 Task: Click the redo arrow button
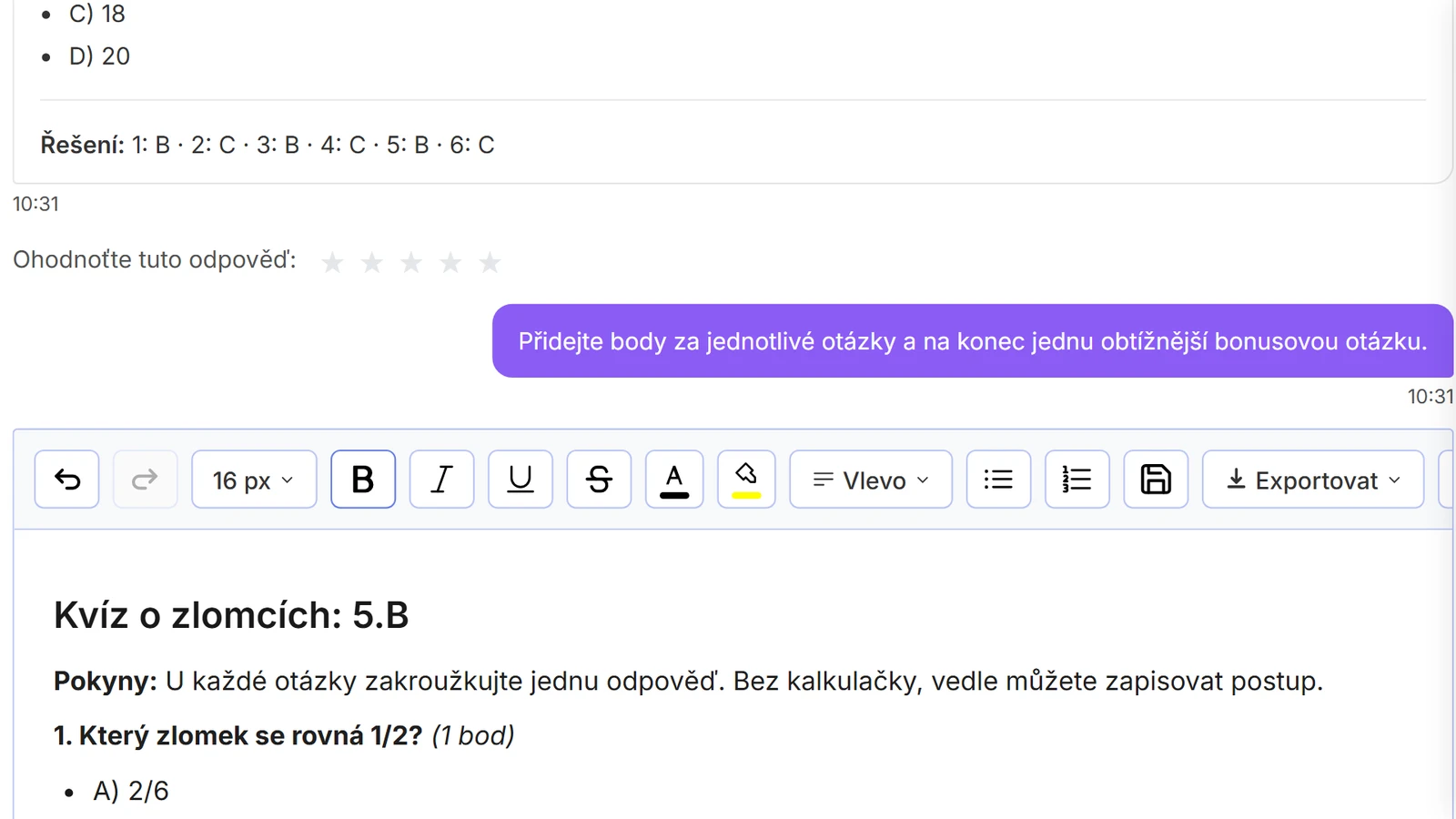145,479
